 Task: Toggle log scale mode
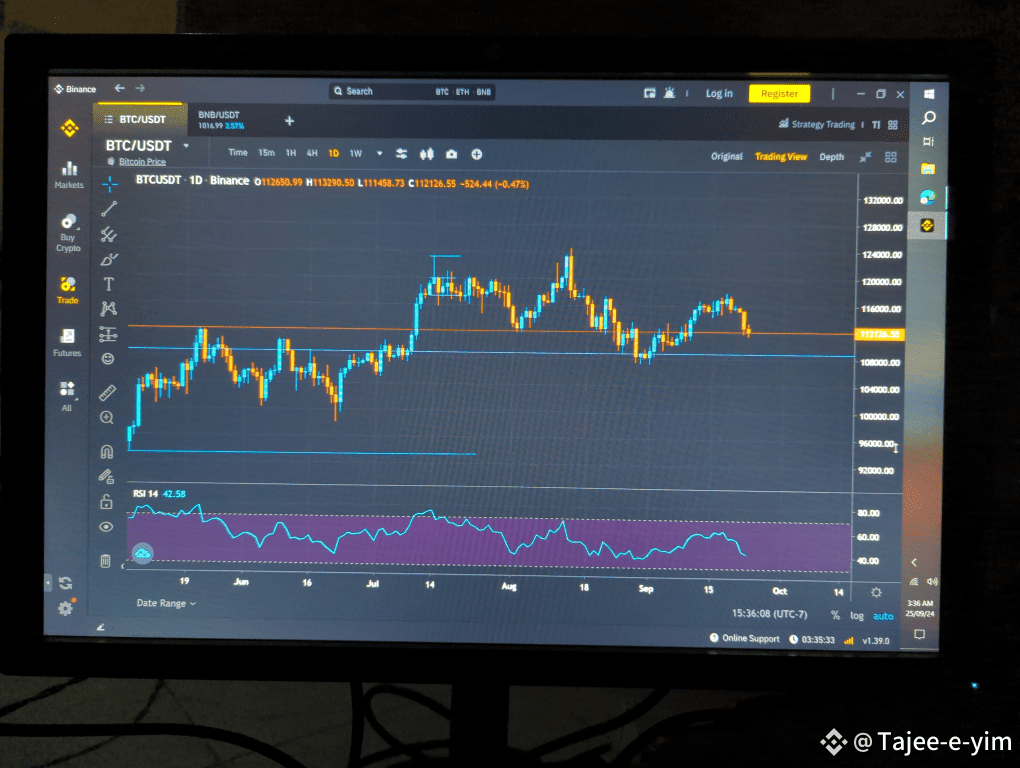857,616
